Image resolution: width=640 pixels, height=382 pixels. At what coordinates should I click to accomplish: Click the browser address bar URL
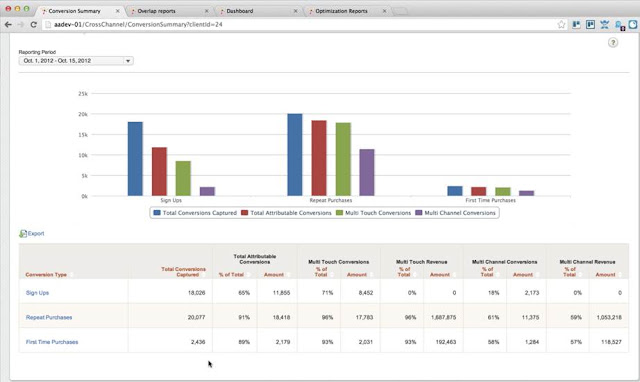click(x=138, y=24)
